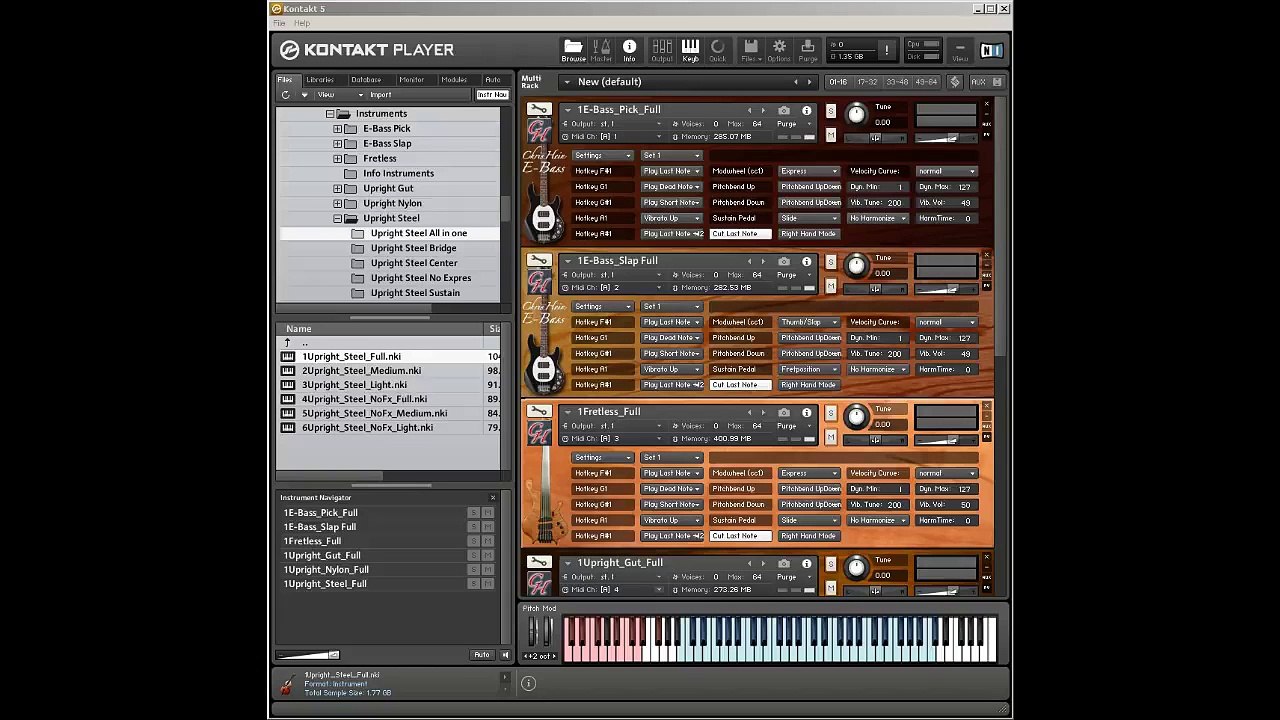Open Set 1 dropdown in 1E-Bass_Slap Full
The height and width of the screenshot is (720, 1280).
coord(671,307)
